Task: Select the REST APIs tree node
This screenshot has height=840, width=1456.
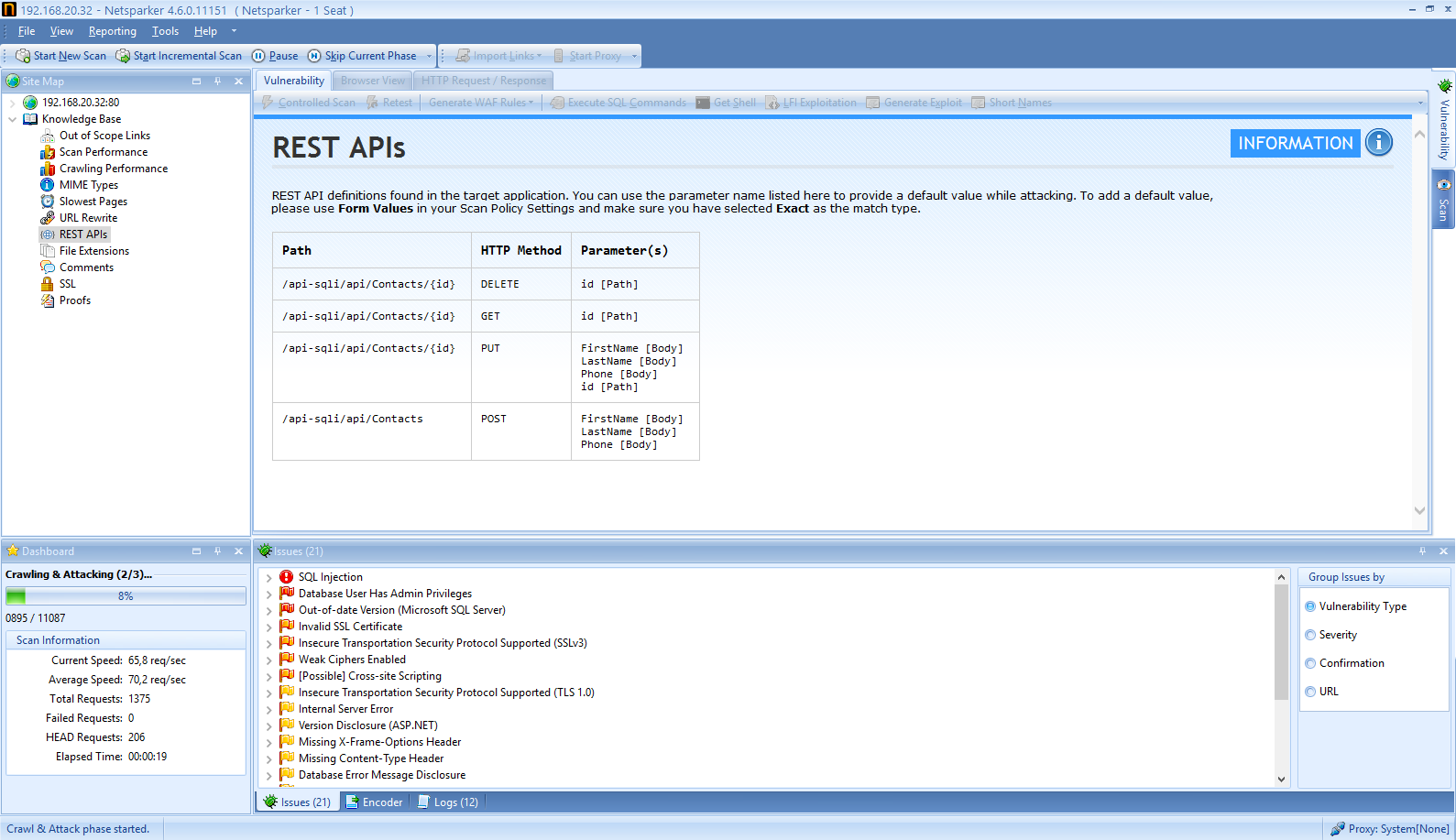Action: click(83, 235)
